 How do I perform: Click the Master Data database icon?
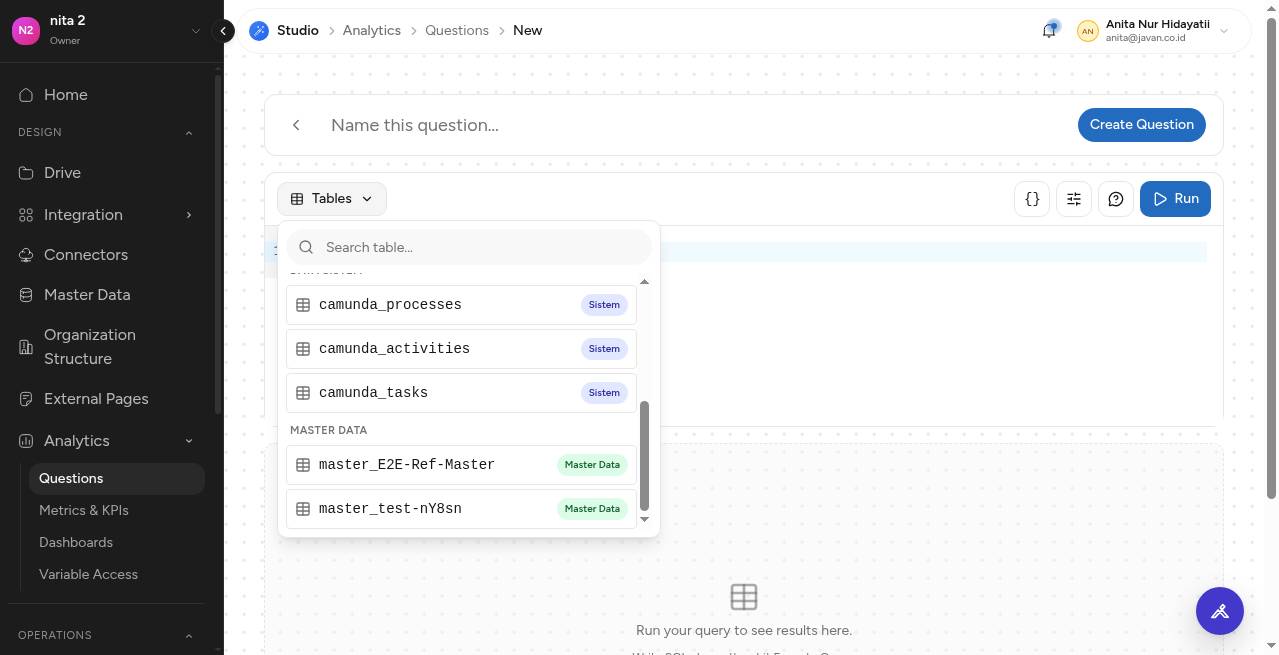(26, 295)
